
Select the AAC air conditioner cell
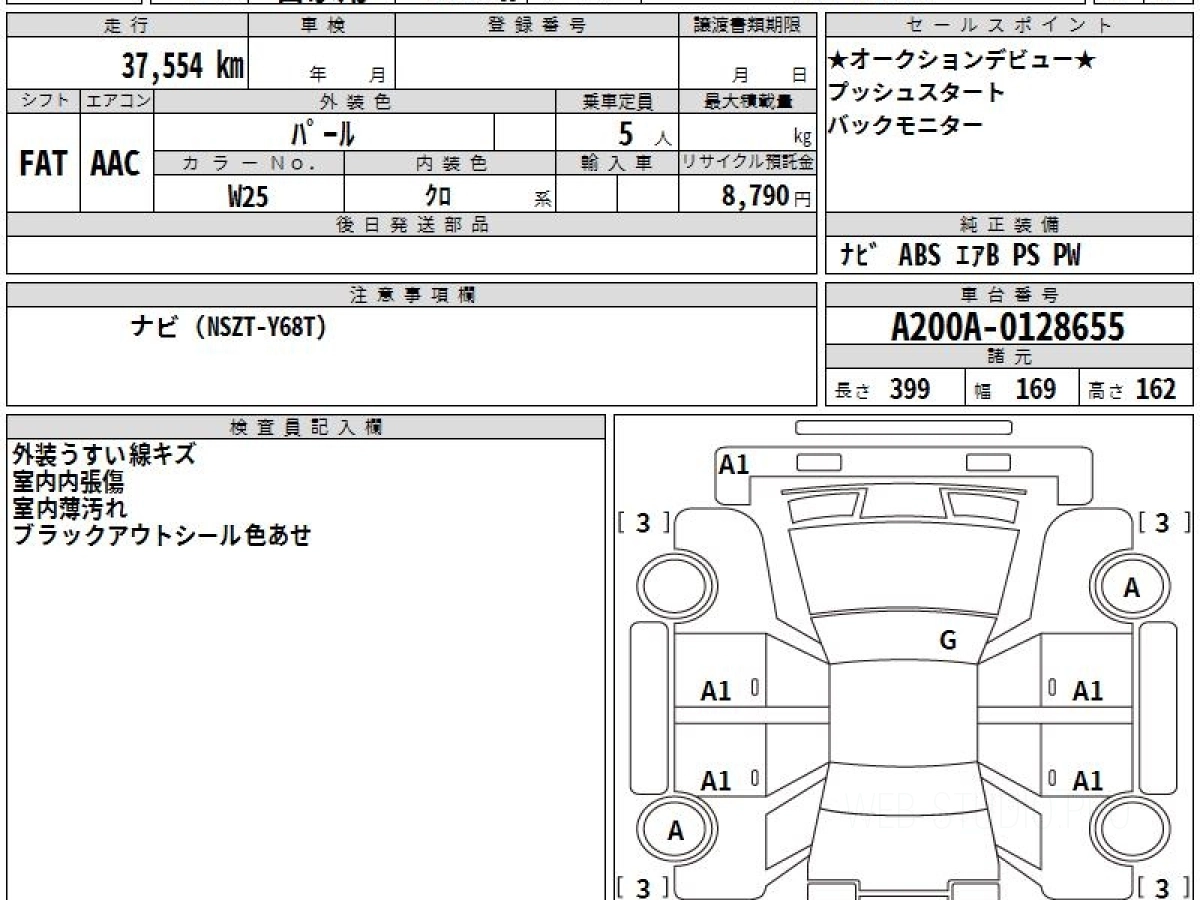pyautogui.click(x=116, y=164)
